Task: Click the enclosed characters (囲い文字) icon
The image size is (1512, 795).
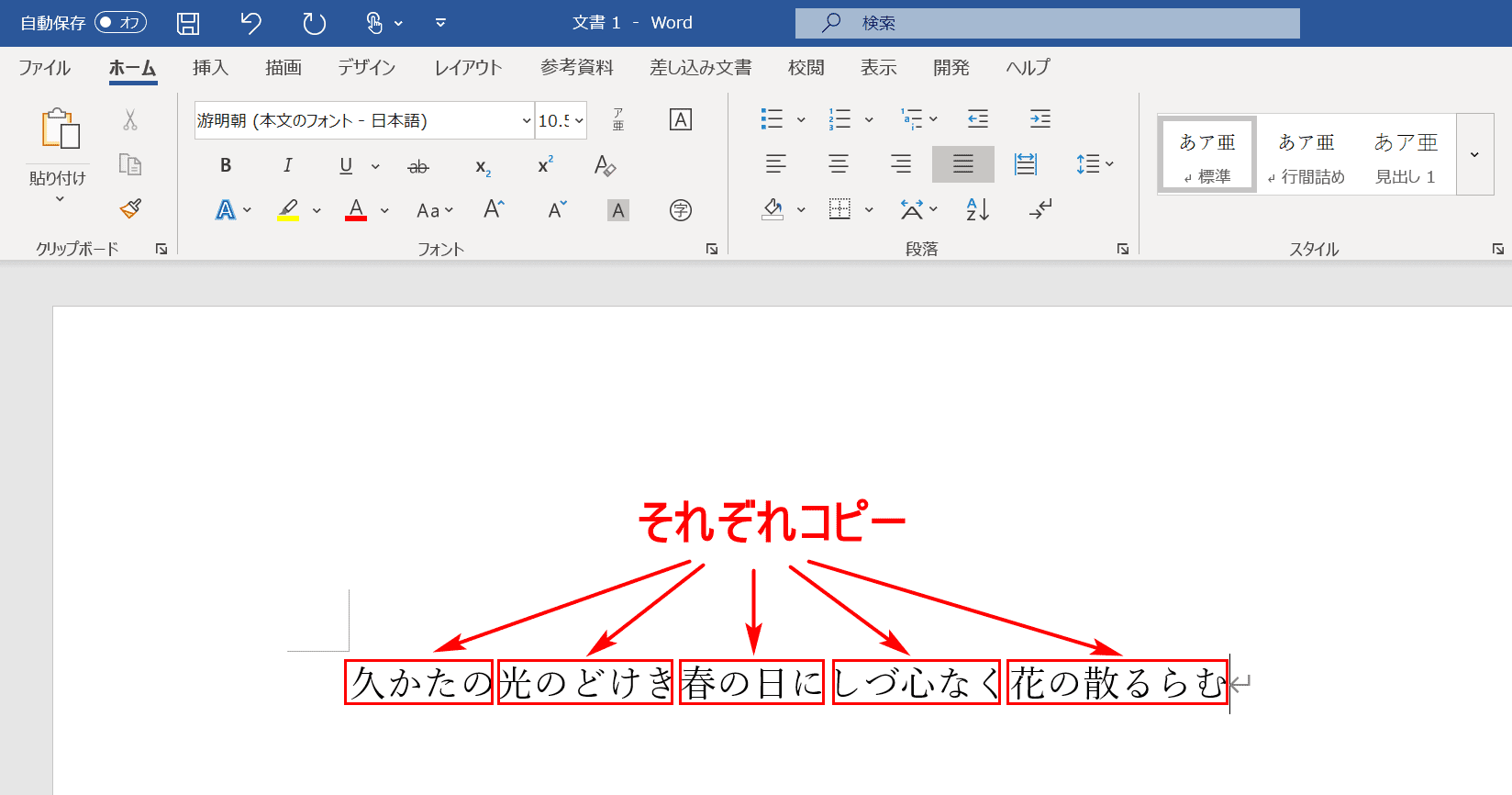Action: coord(681,211)
